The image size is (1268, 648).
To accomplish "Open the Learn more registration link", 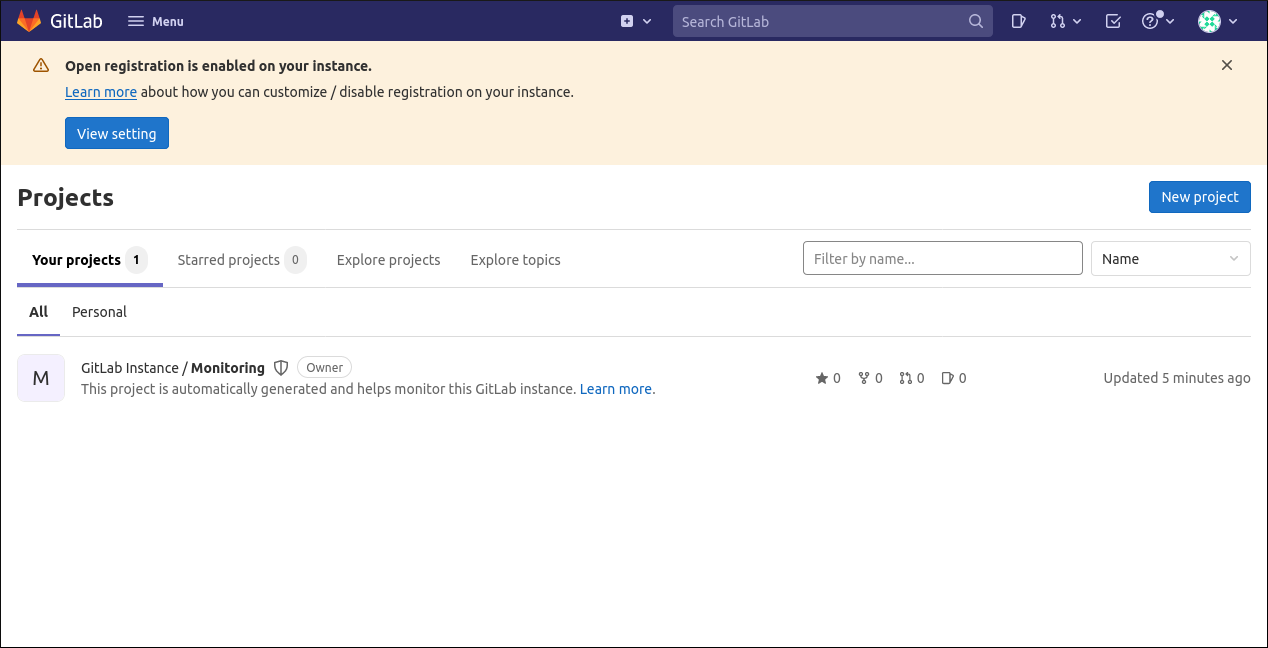I will click(100, 91).
